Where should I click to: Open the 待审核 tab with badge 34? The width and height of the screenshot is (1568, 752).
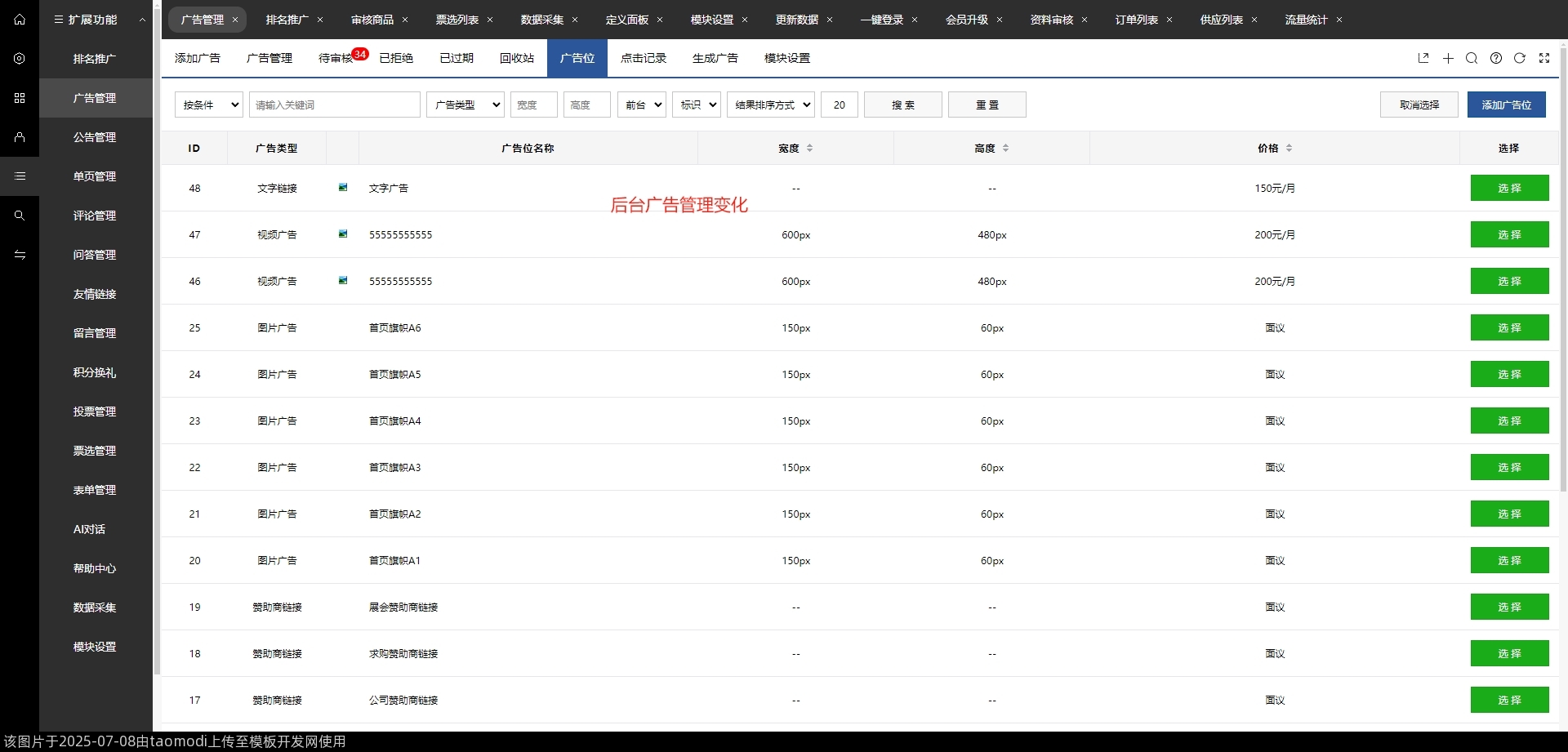click(x=336, y=58)
